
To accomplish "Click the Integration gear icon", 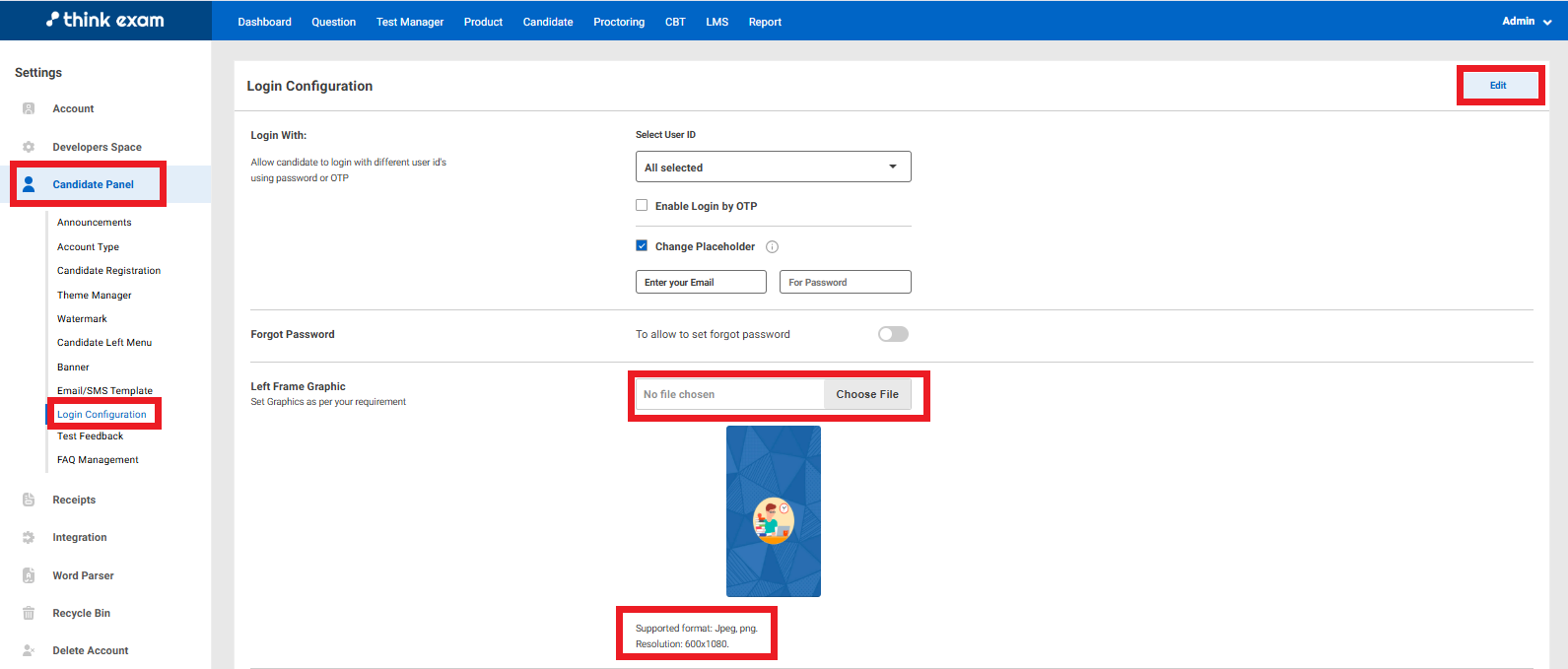I will coord(29,537).
